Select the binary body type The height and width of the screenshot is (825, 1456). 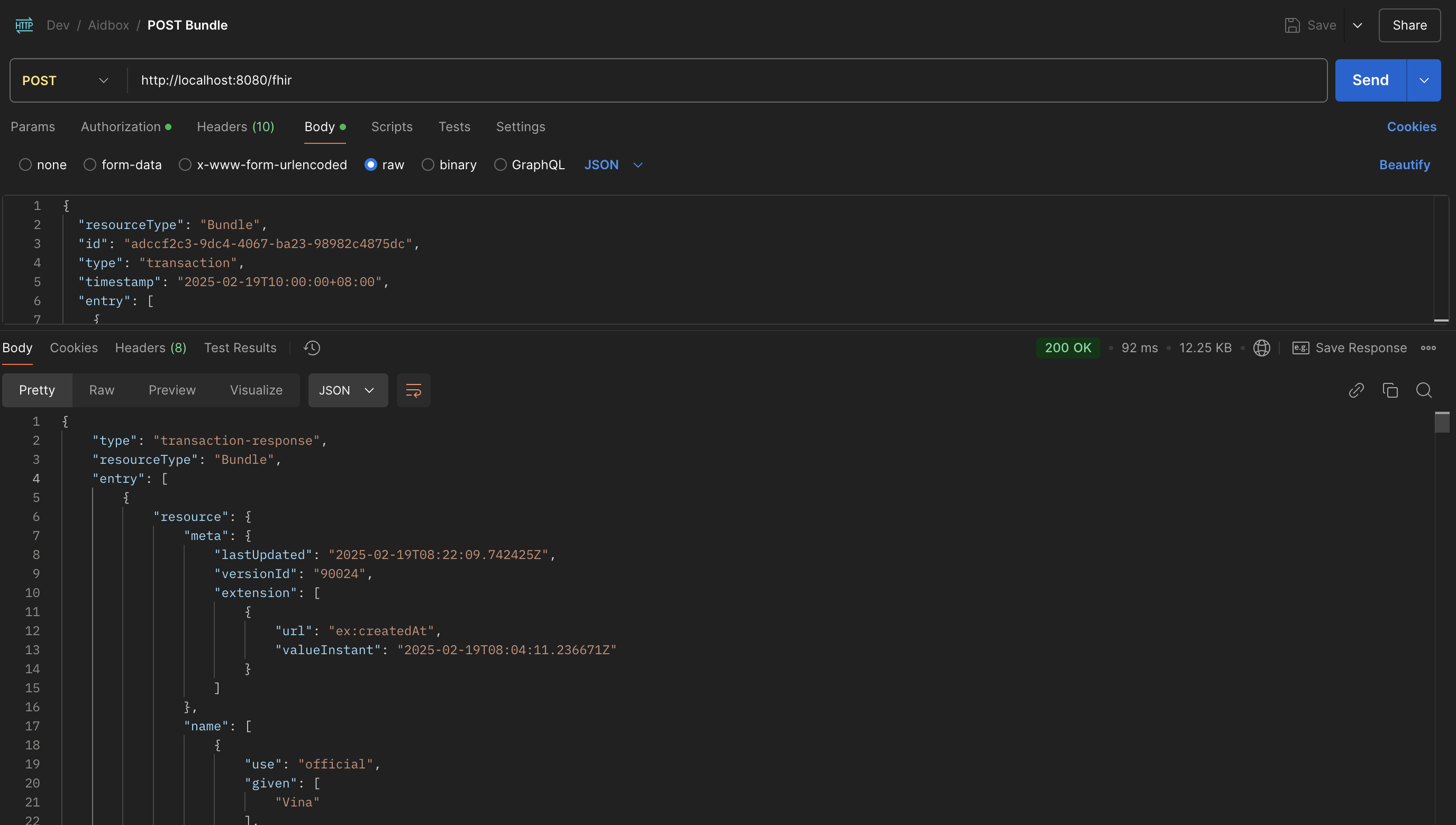point(428,164)
